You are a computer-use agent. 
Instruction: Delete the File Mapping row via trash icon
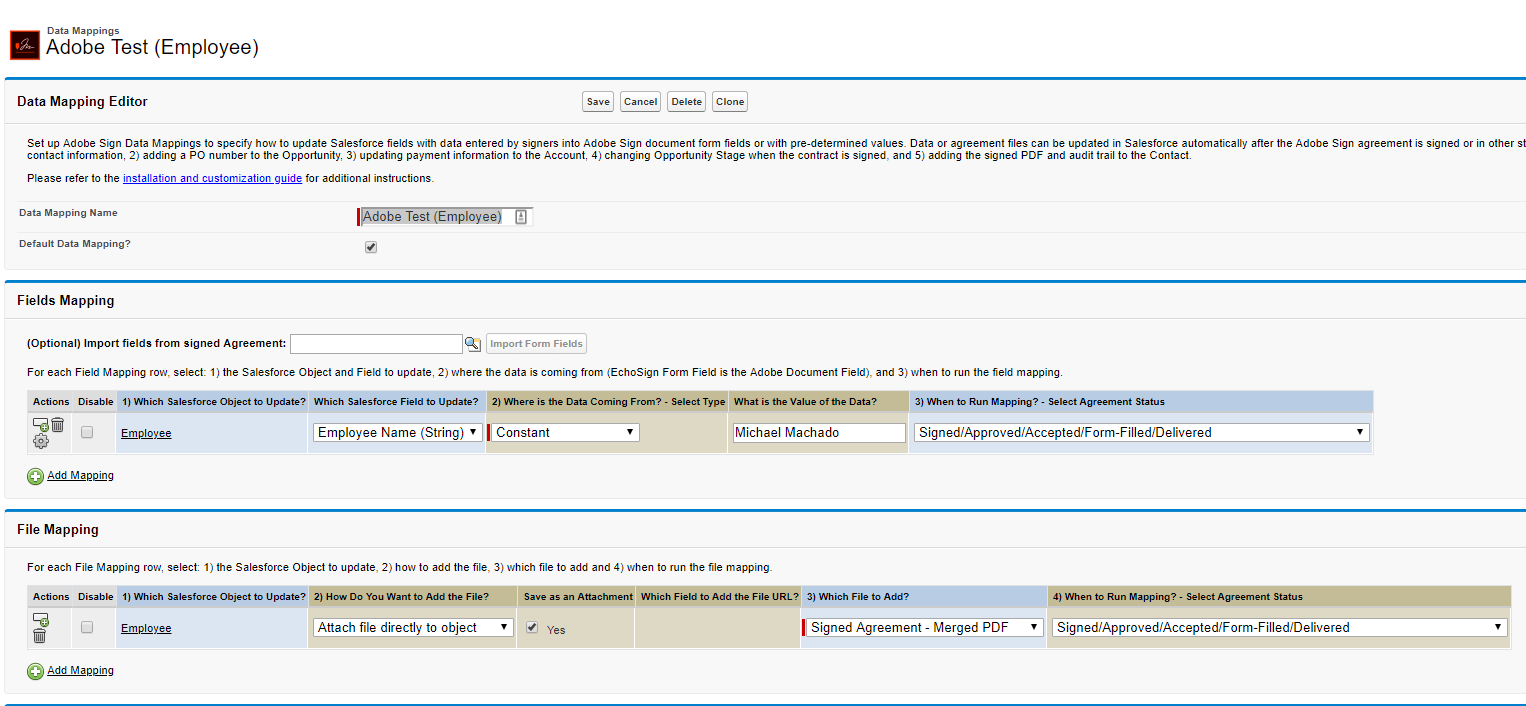click(x=40, y=636)
